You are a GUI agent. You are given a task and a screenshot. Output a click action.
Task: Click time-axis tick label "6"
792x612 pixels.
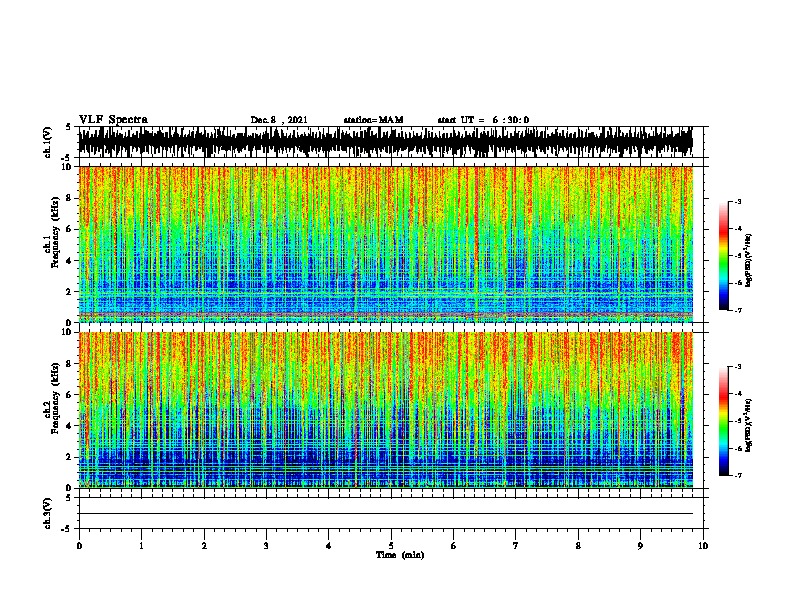[454, 546]
